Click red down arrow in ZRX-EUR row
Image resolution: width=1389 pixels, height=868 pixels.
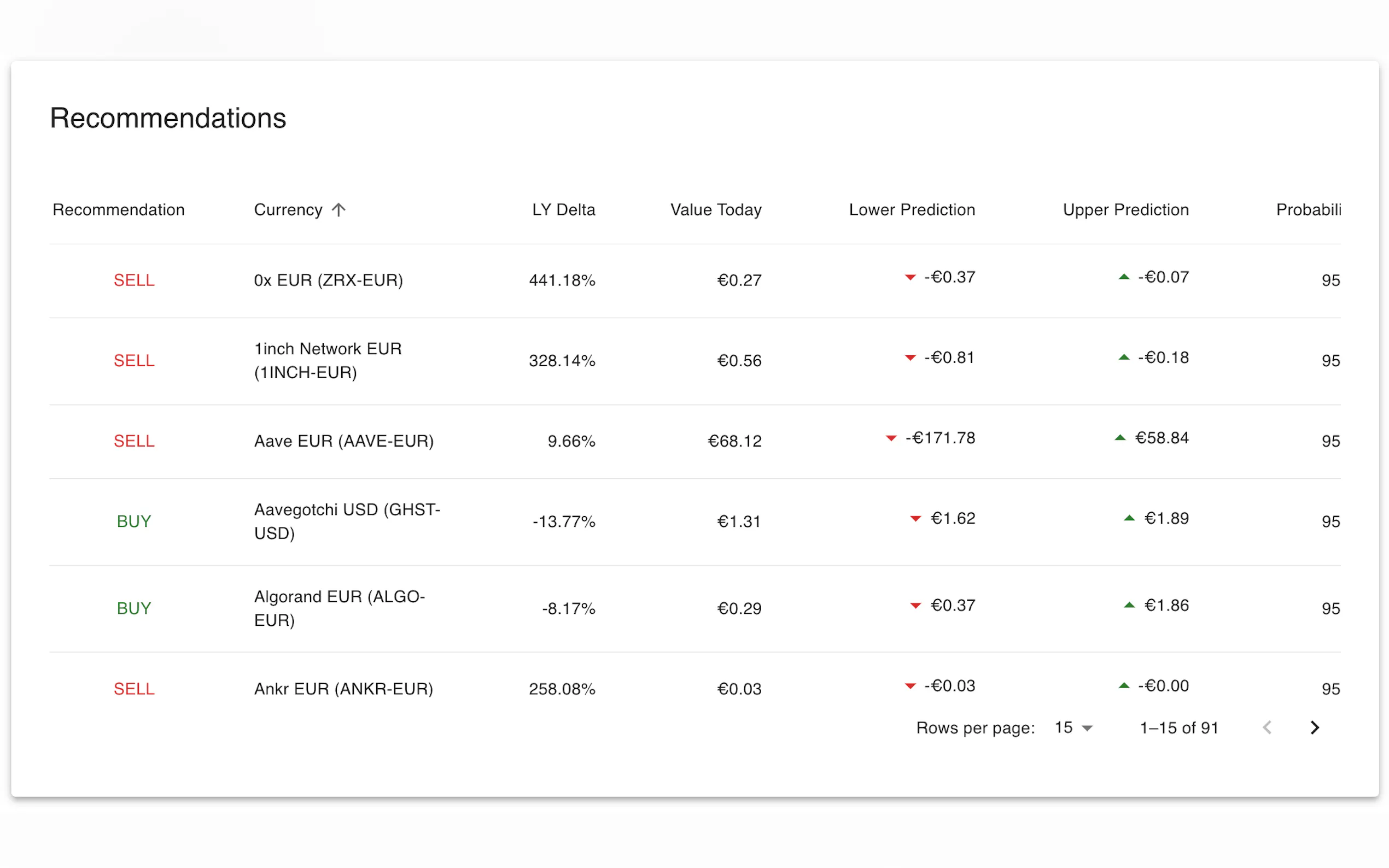910,278
